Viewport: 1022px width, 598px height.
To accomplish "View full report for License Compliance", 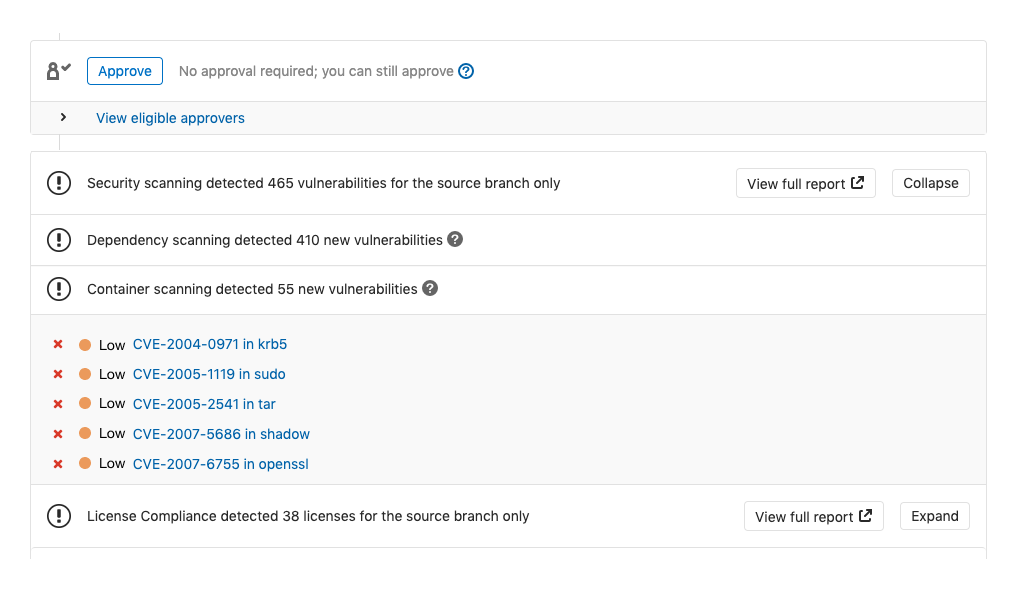I will pos(813,516).
